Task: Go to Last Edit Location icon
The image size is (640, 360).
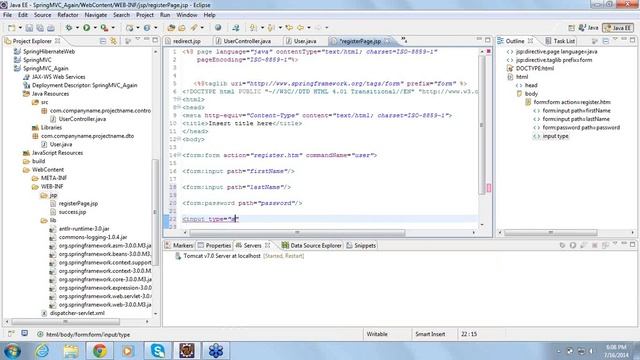Action: 289,28
